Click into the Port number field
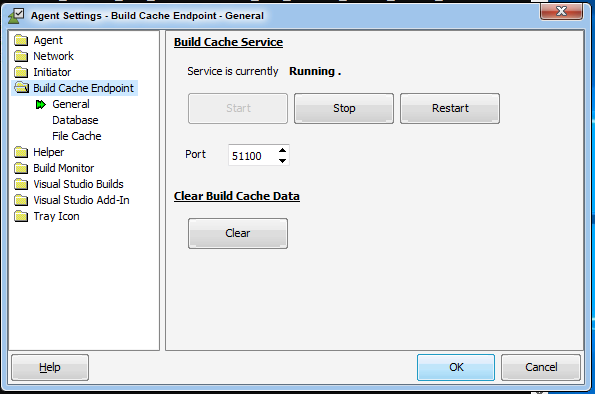The image size is (595, 394). (253, 155)
